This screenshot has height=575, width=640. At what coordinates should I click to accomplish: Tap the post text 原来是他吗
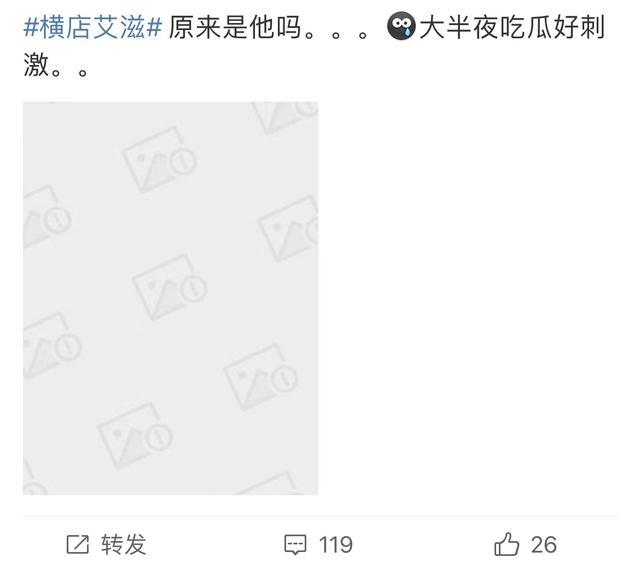pyautogui.click(x=235, y=27)
